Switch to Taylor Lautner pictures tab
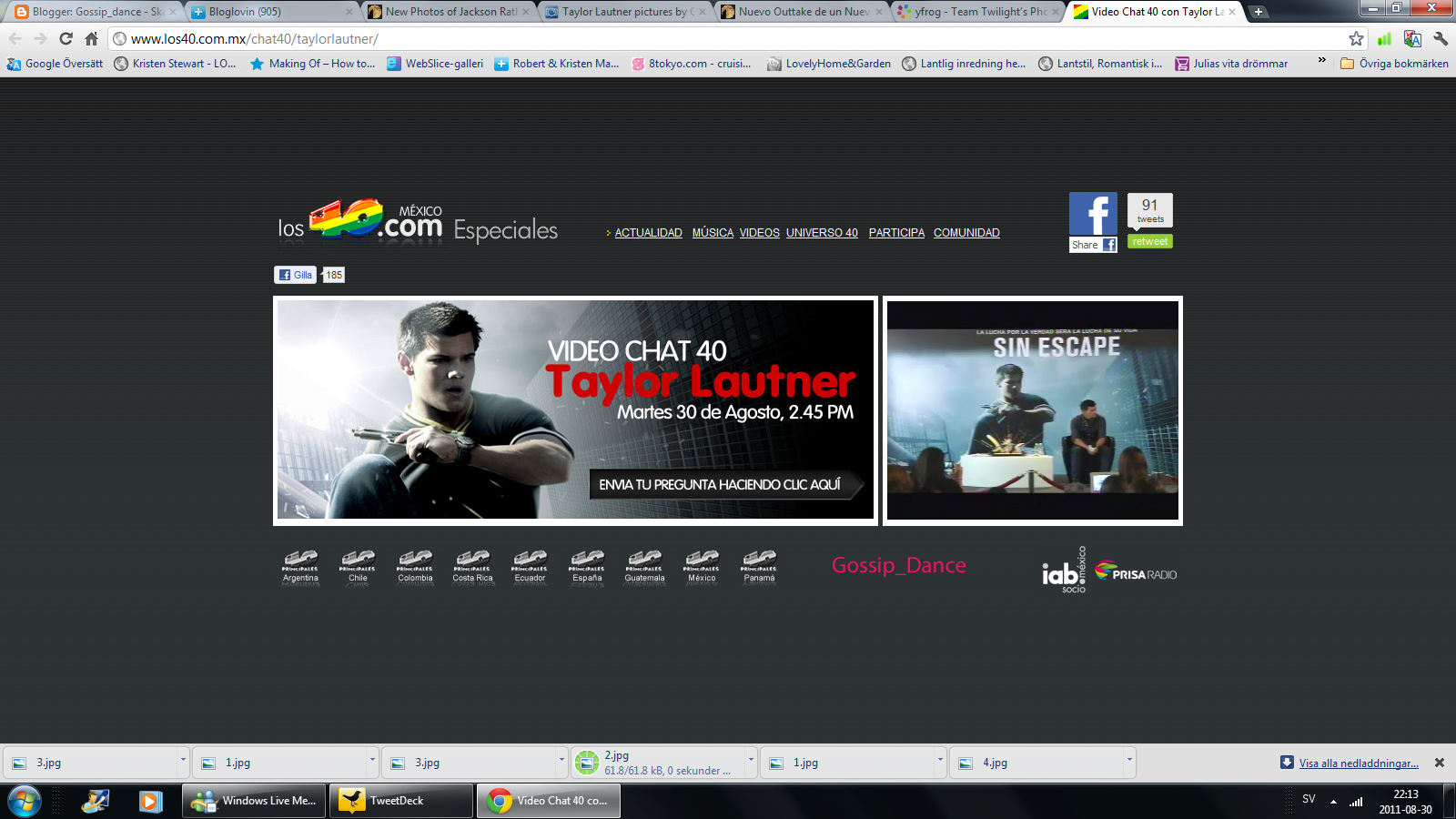 coord(624,12)
